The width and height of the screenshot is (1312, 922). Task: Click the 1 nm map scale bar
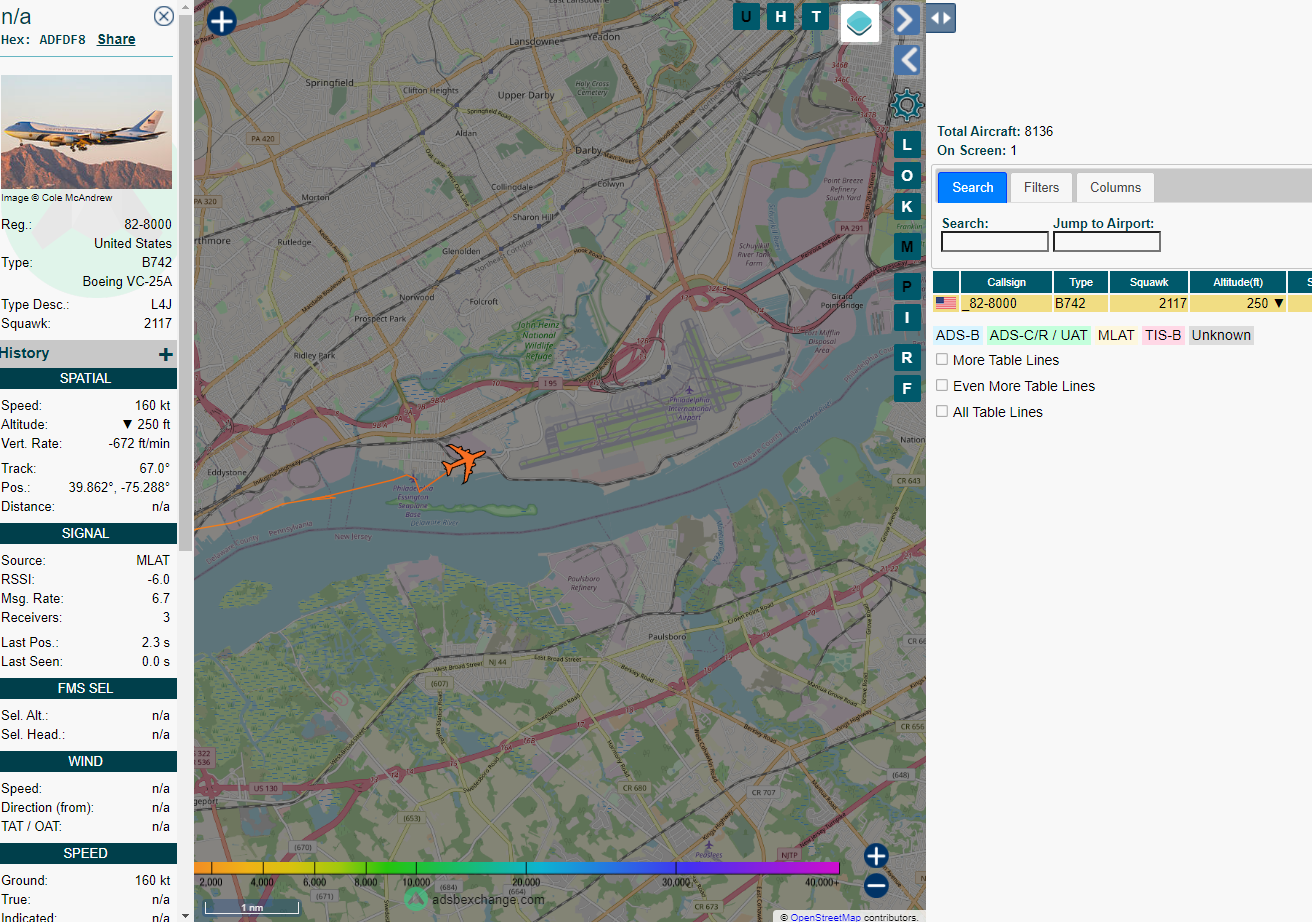click(x=252, y=907)
